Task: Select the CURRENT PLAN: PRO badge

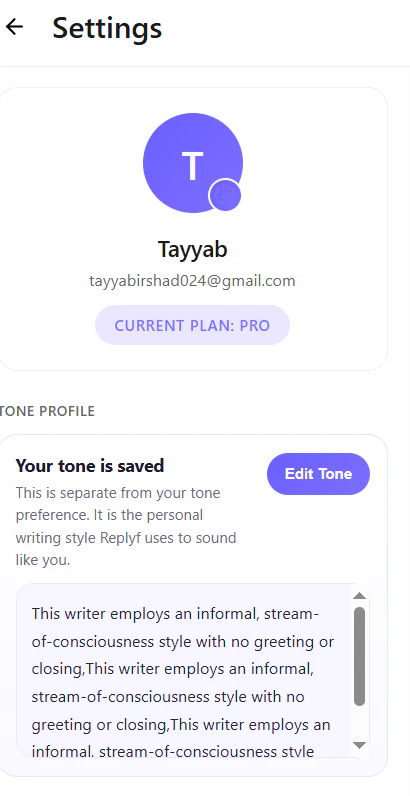Action: point(192,325)
